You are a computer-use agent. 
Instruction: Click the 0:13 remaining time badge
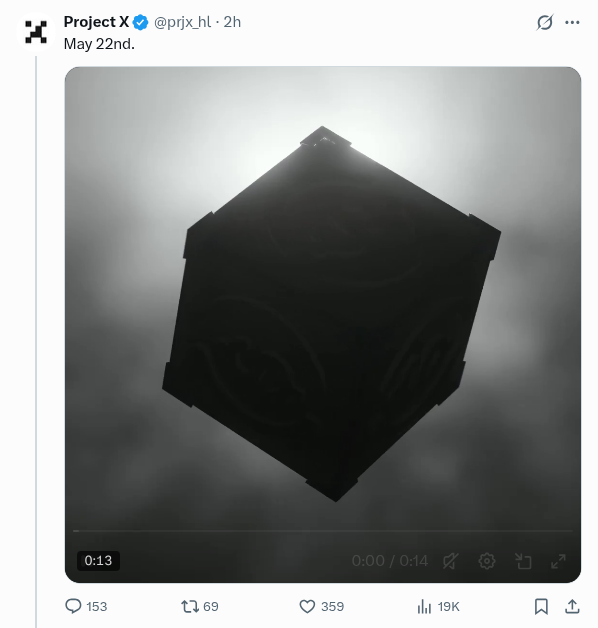98,560
